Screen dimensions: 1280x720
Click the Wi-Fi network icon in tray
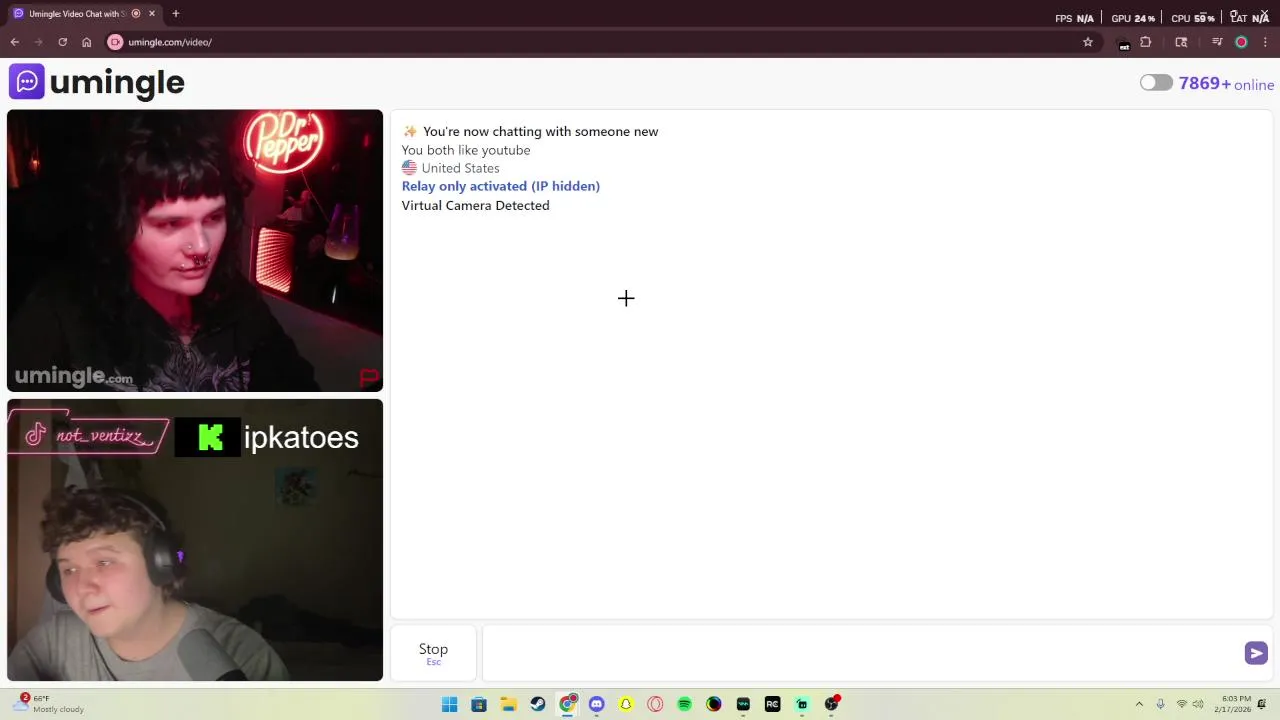tap(1182, 704)
